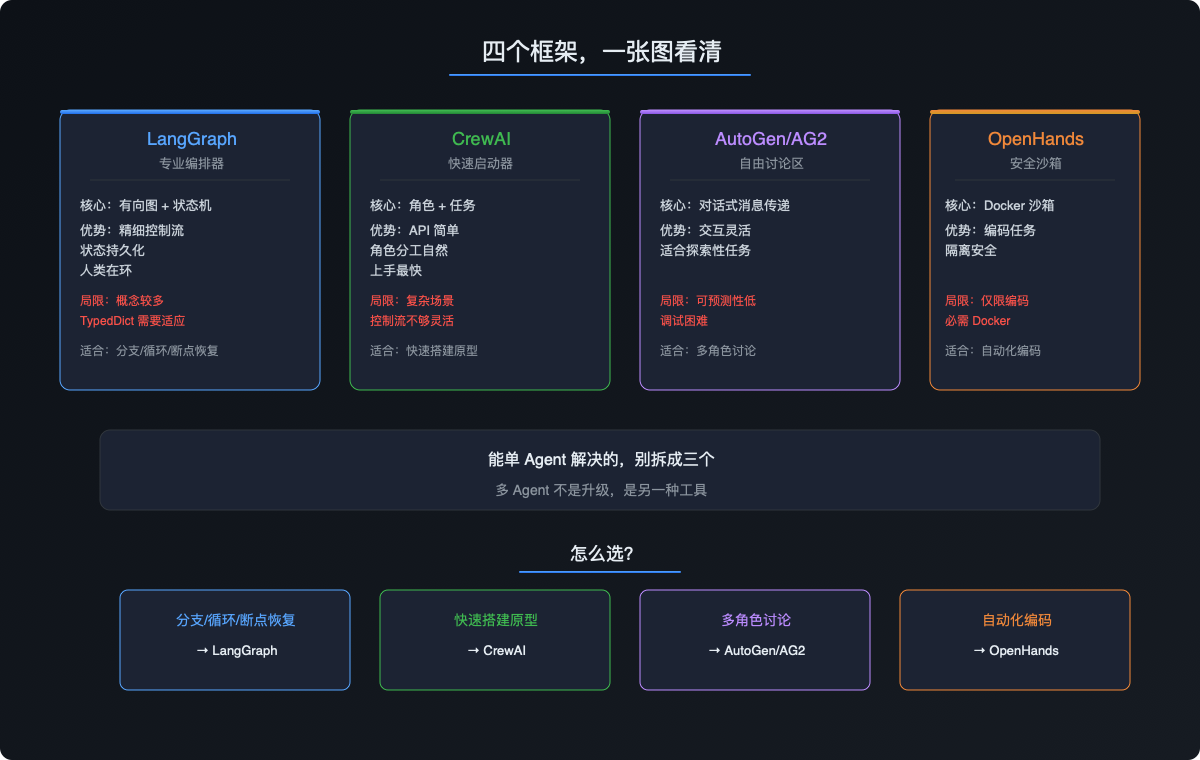Screen dimensions: 1200x760
Task: Click the green label 快速搭建原型 in bottom card
Action: [x=496, y=620]
